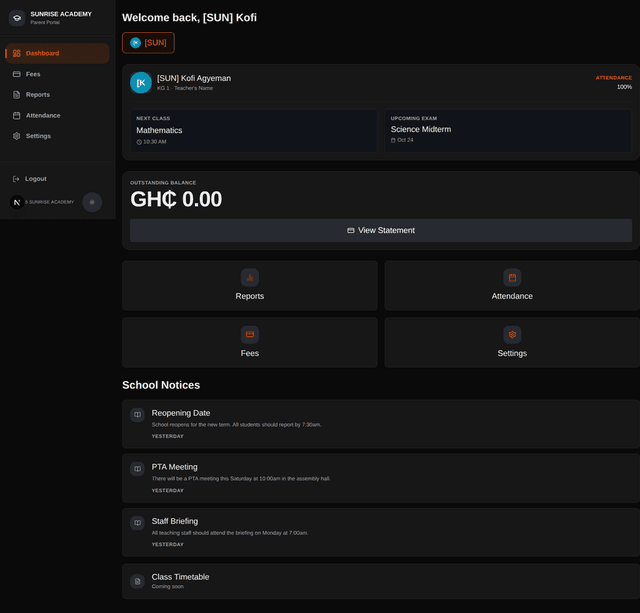Image resolution: width=640 pixels, height=613 pixels.
Task: Click the View Statement button
Action: tap(381, 231)
